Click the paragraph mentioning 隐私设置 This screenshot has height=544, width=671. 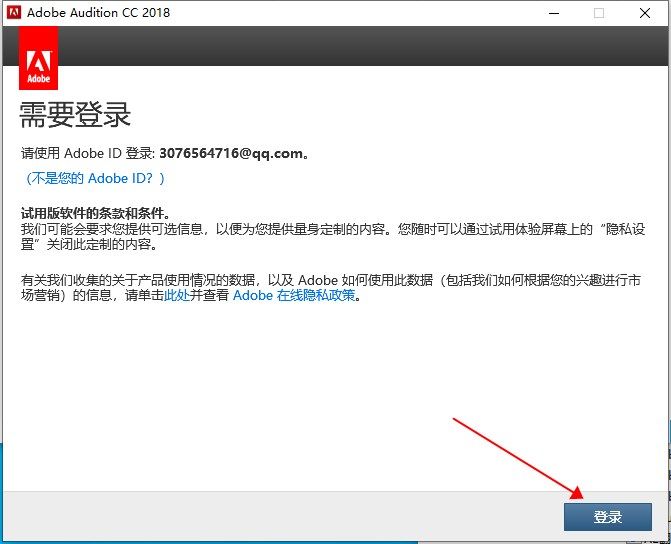tap(333, 236)
